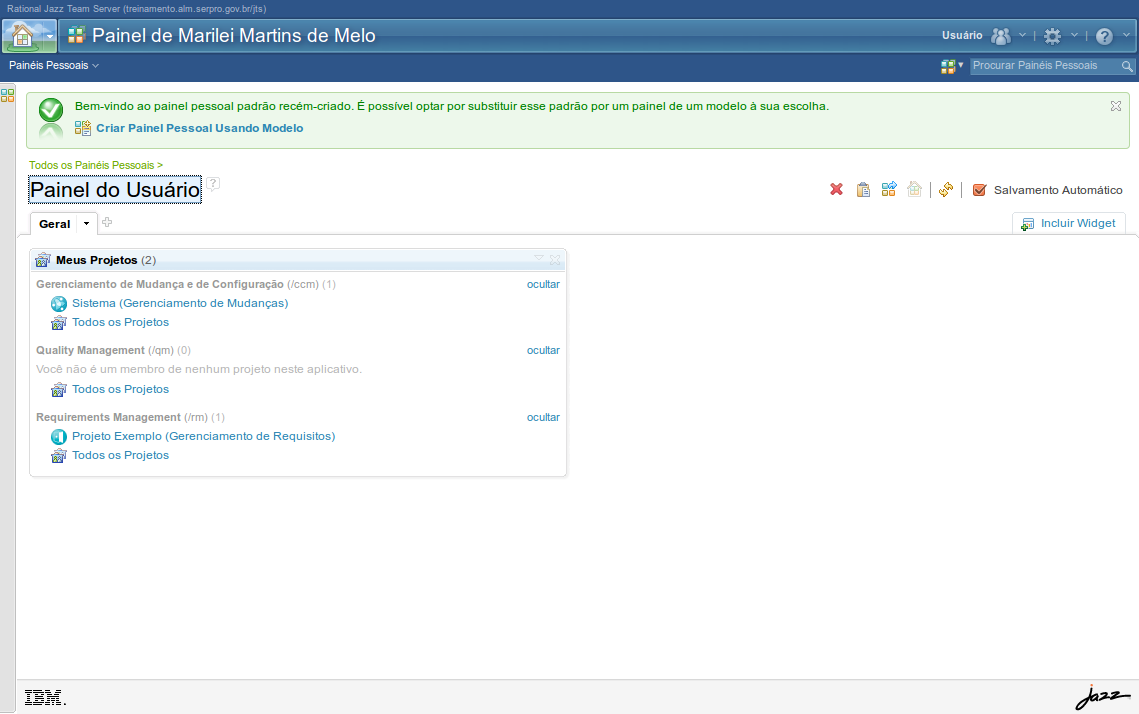The height and width of the screenshot is (714, 1139).
Task: Click the Meus Projetos widget title
Action: tap(97, 260)
